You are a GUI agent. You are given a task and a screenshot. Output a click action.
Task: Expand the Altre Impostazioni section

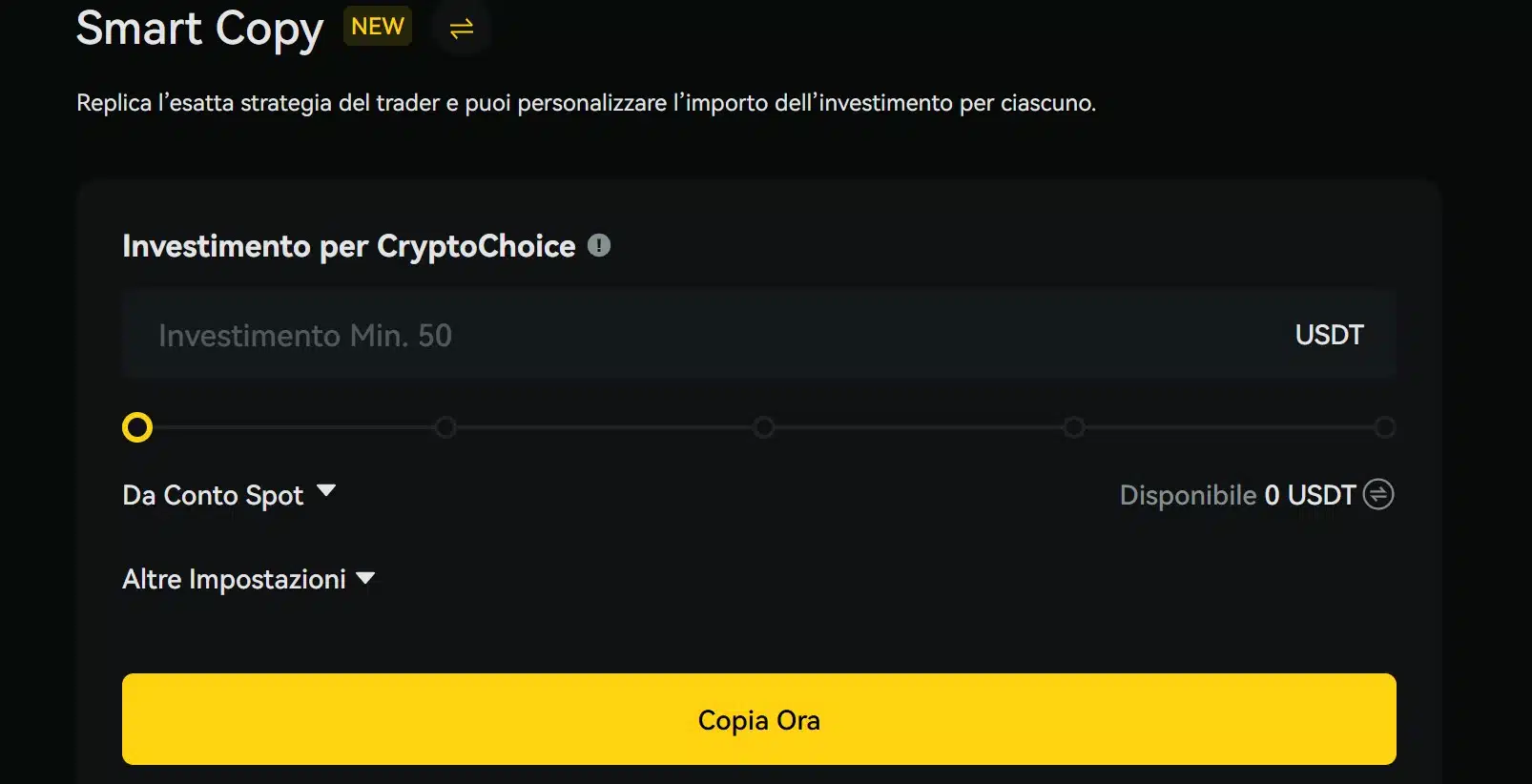[x=248, y=578]
